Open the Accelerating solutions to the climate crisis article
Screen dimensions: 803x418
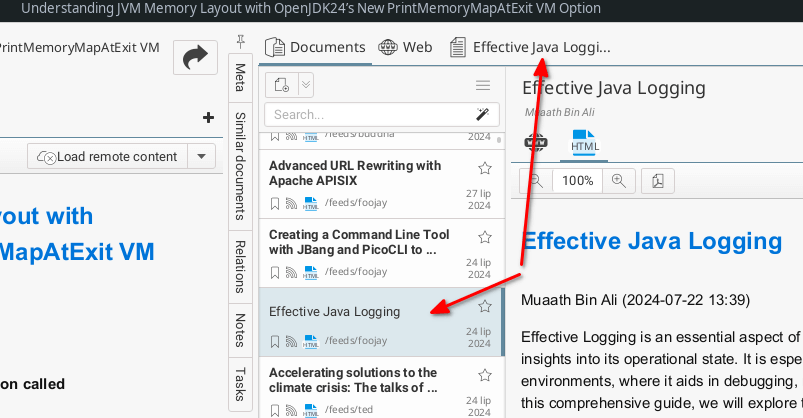pos(353,379)
